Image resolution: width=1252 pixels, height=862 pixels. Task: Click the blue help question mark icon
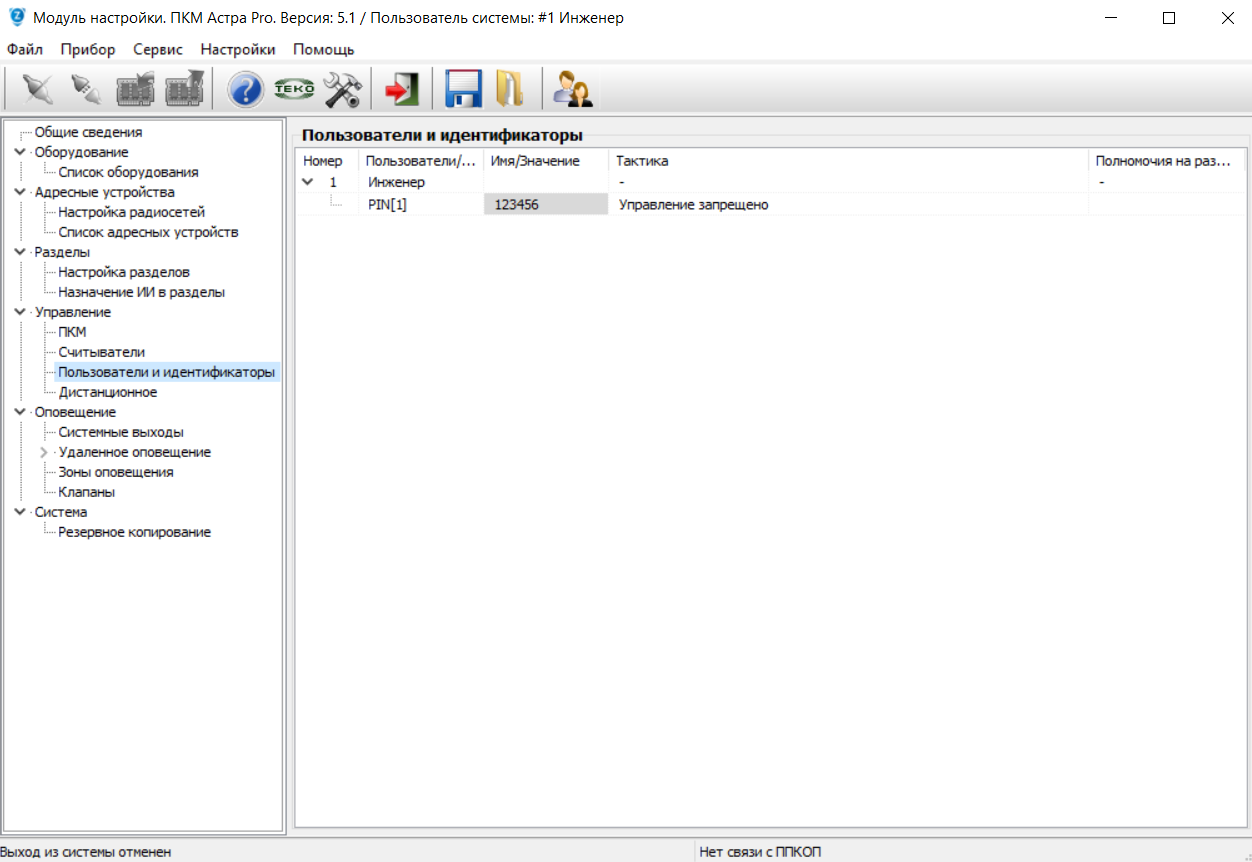coord(246,90)
